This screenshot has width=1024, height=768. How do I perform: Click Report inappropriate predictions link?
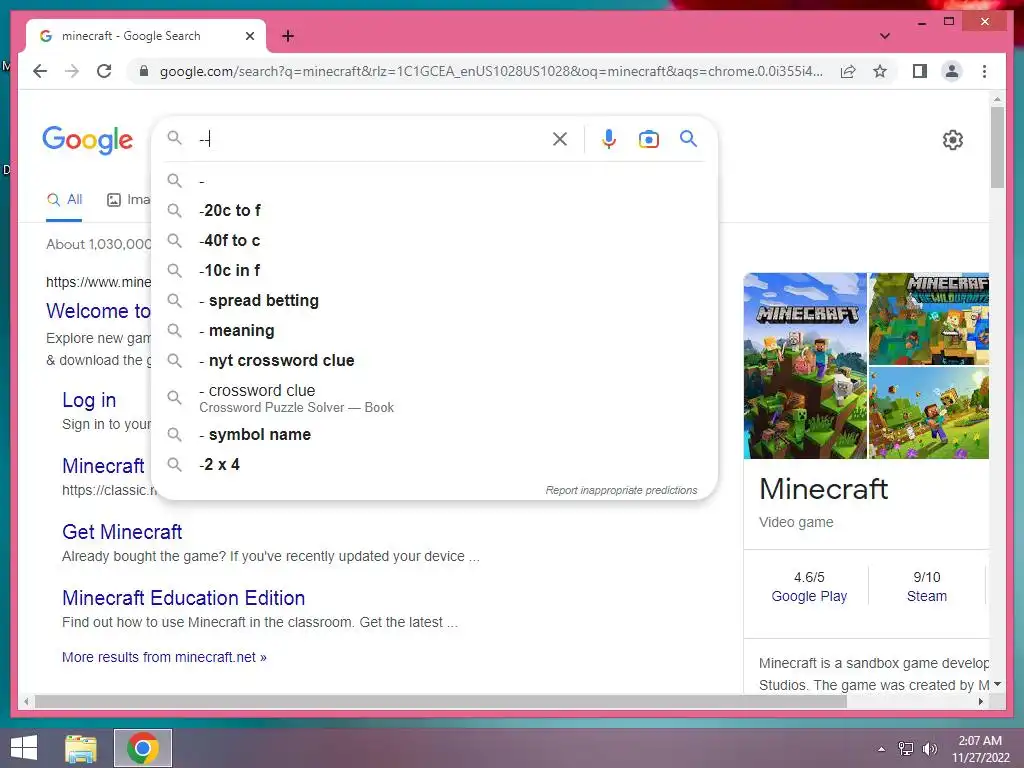click(621, 490)
